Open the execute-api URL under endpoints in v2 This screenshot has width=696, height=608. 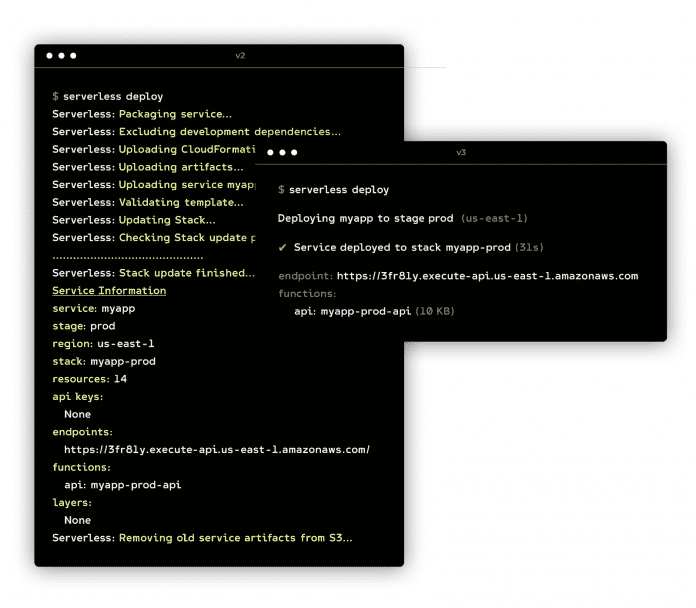[217, 450]
